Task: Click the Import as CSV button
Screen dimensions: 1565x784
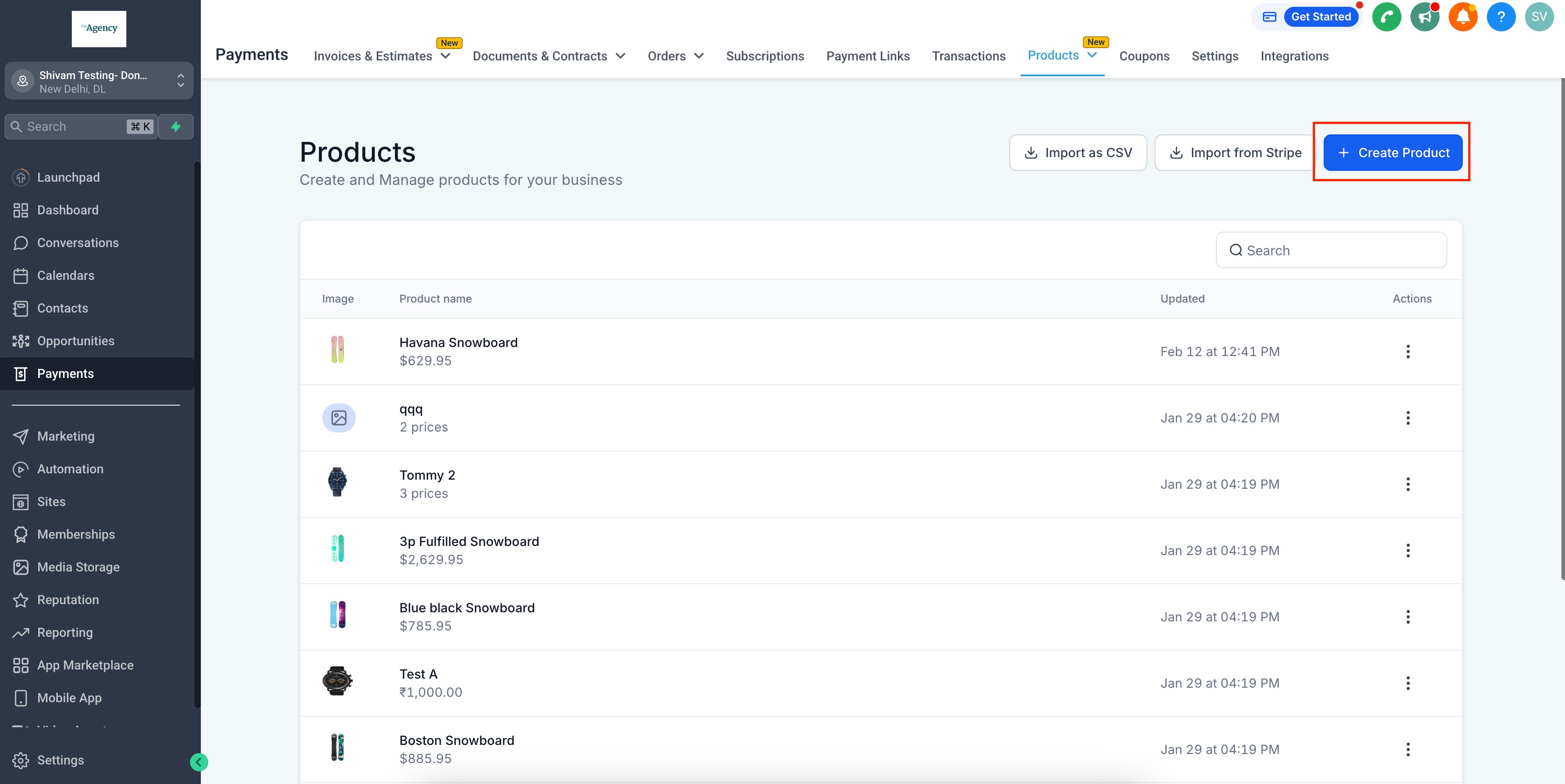Action: (x=1078, y=153)
